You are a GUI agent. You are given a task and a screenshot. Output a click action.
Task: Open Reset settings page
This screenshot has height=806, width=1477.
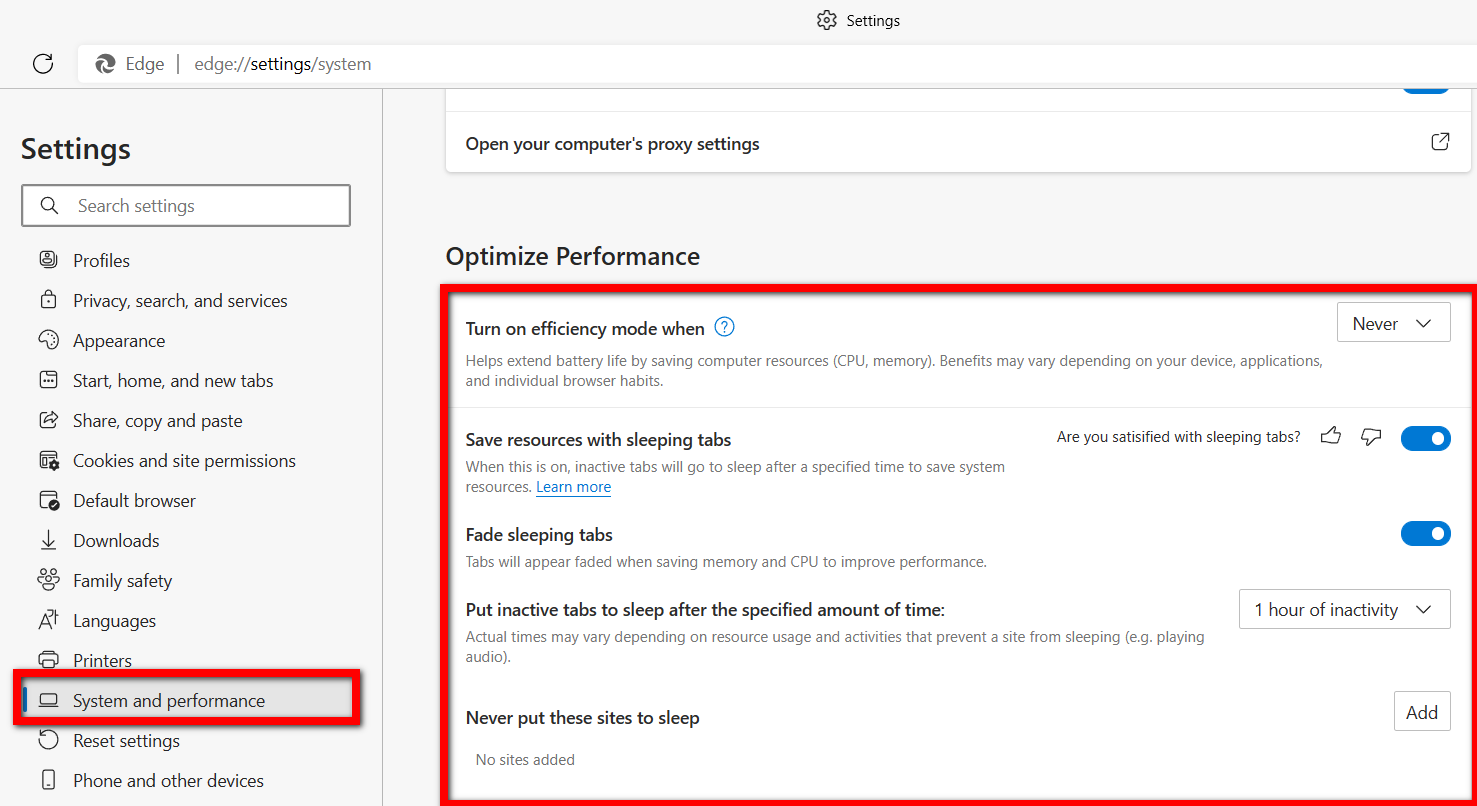pos(126,740)
